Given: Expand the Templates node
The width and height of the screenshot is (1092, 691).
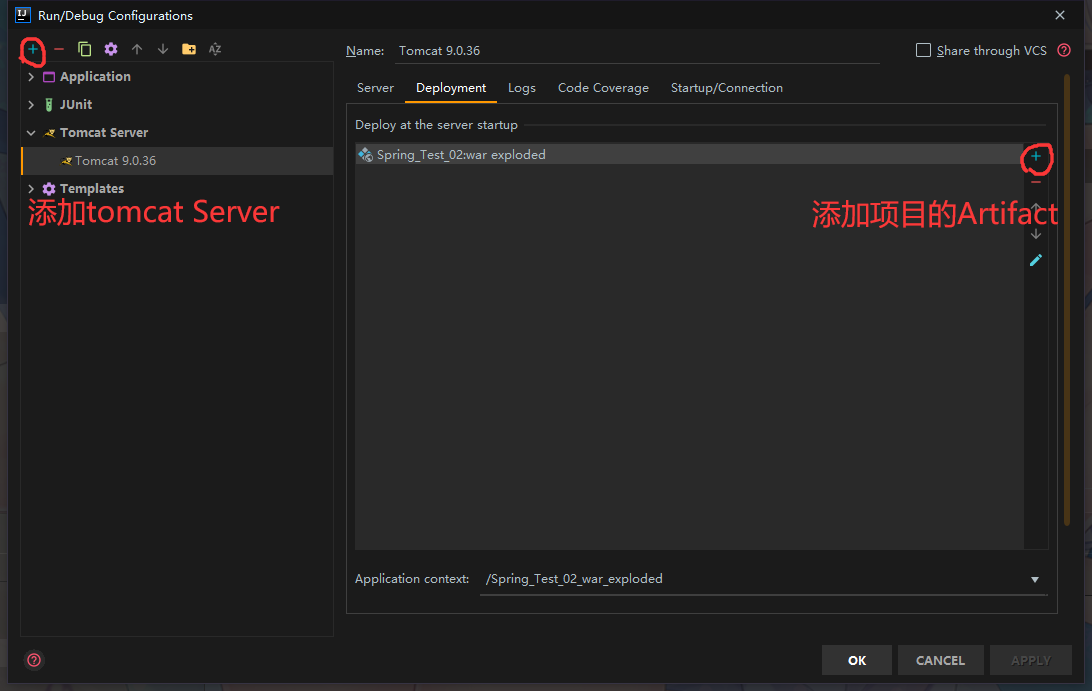Looking at the screenshot, I should click(x=31, y=189).
